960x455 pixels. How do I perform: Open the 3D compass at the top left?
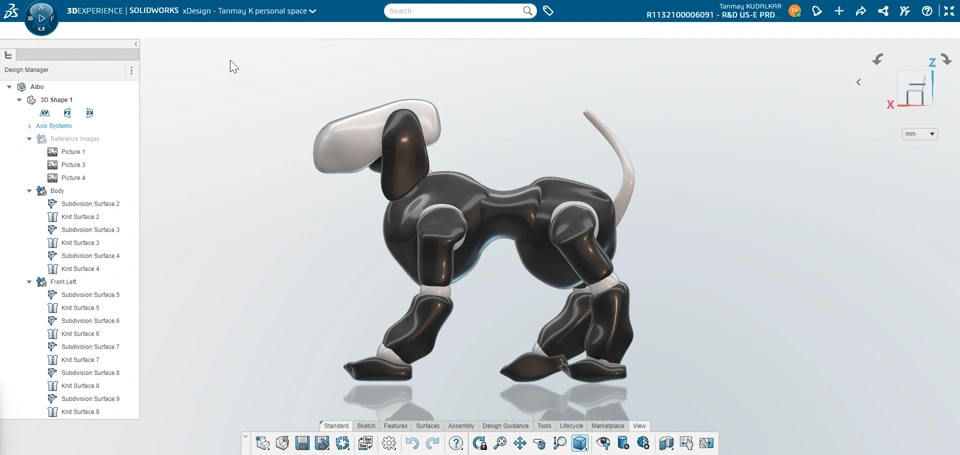pyautogui.click(x=41, y=18)
